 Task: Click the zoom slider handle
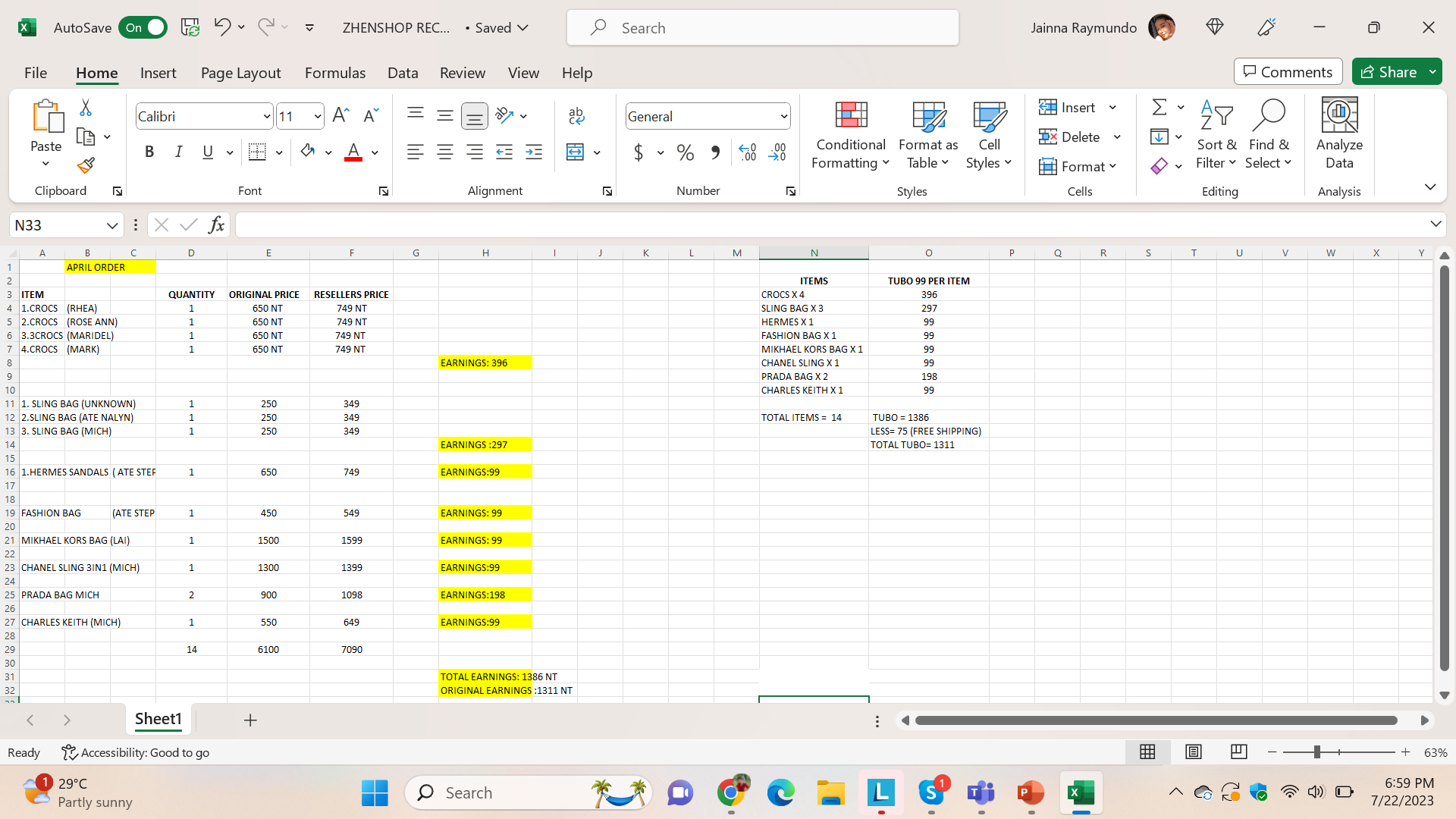click(1317, 752)
